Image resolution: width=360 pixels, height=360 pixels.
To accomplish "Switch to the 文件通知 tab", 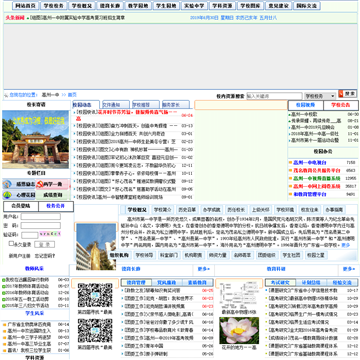I will (x=116, y=104).
